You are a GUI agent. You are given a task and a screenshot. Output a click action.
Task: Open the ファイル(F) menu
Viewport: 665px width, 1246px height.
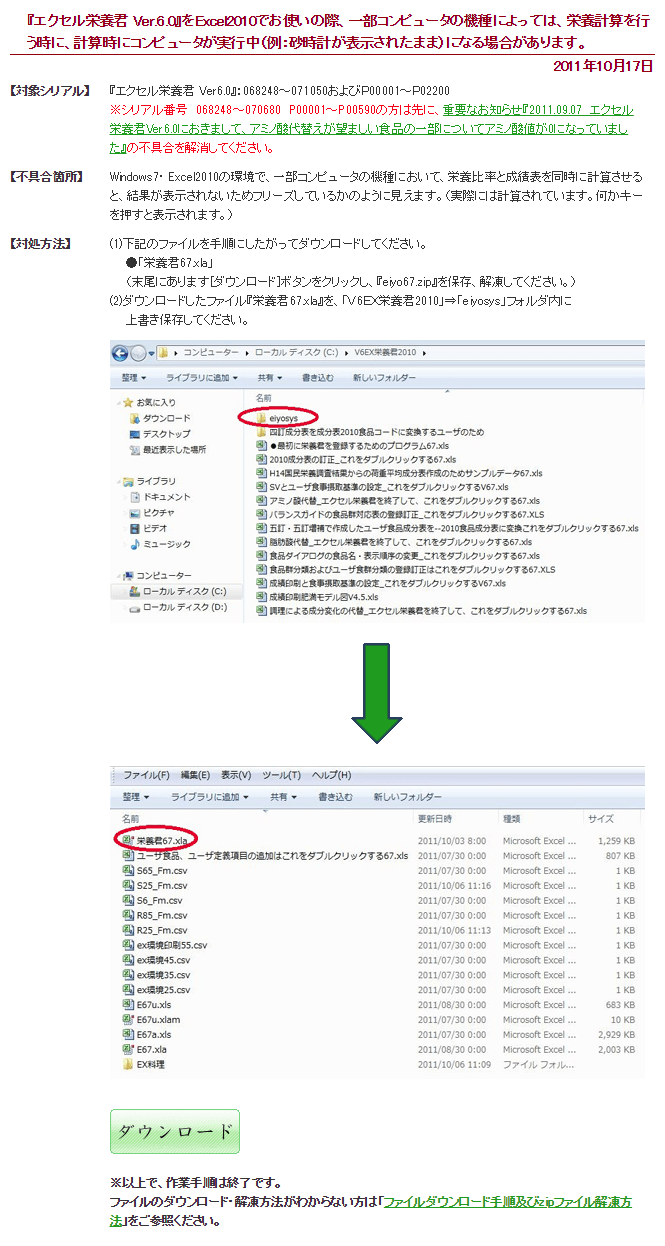(146, 775)
